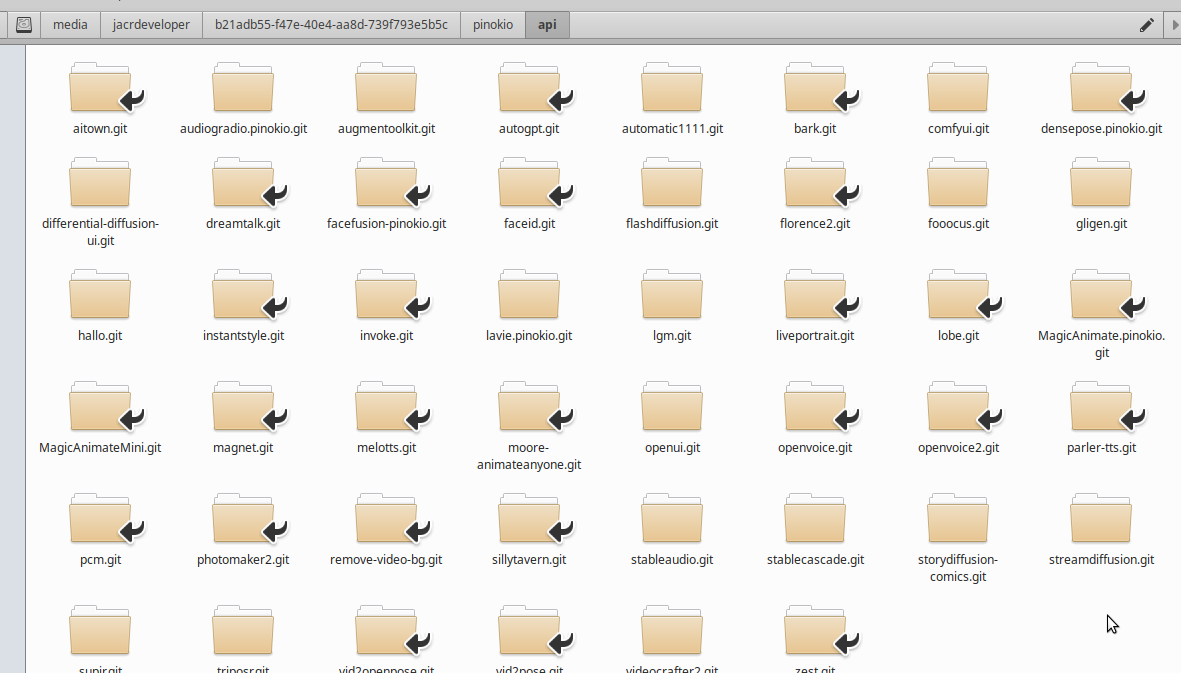Screen dimensions: 1181x673
Task: Go up to the pinokio folder
Action: tap(493, 25)
